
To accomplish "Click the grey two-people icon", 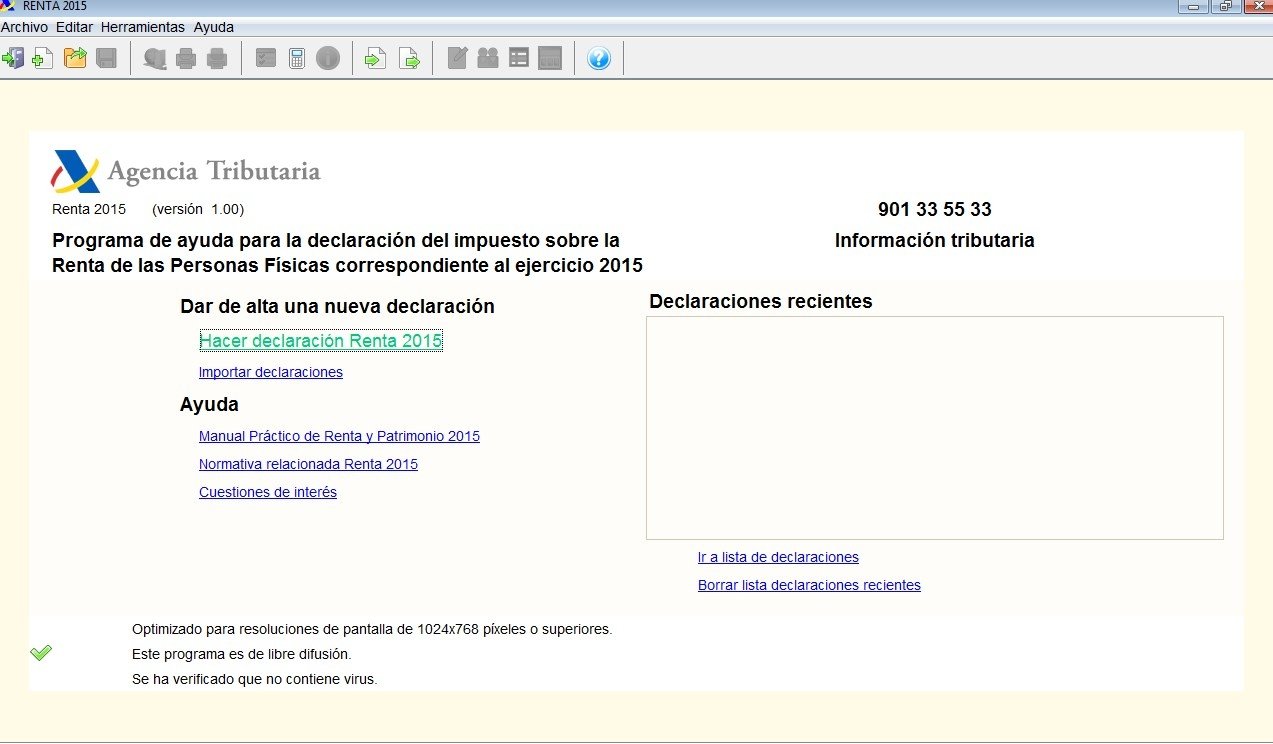I will click(x=488, y=58).
